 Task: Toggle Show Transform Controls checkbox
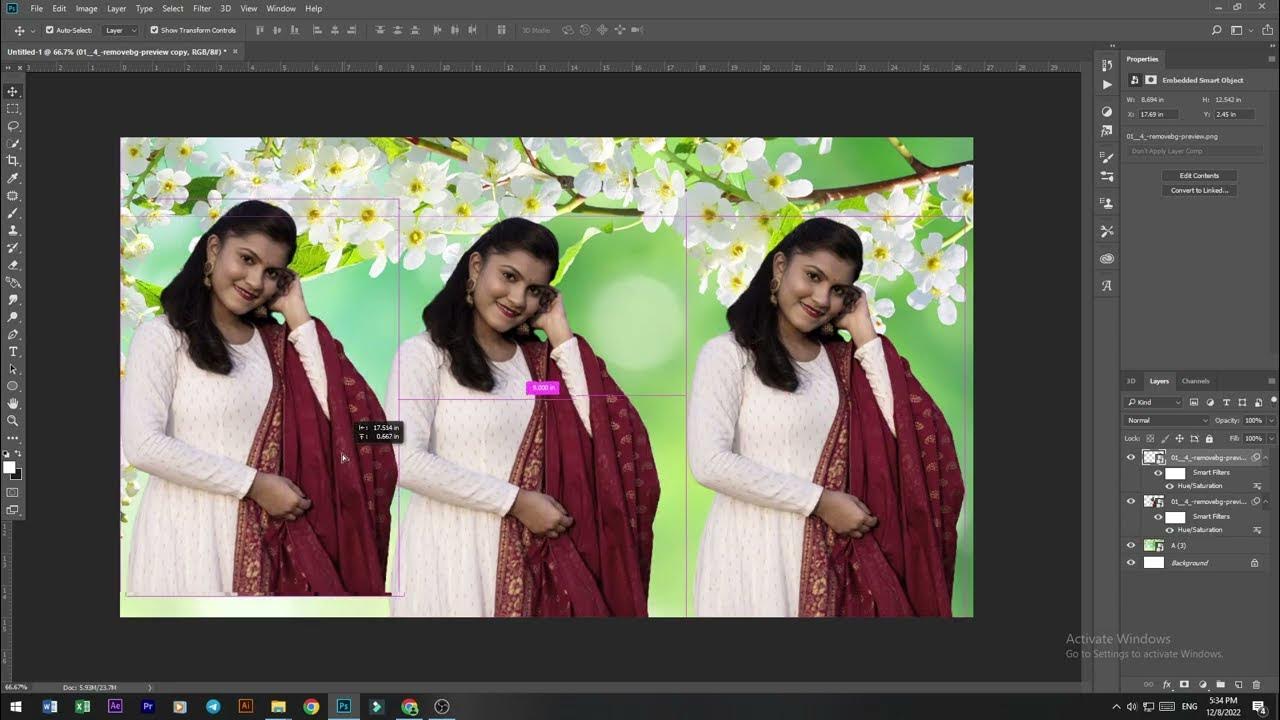point(154,31)
